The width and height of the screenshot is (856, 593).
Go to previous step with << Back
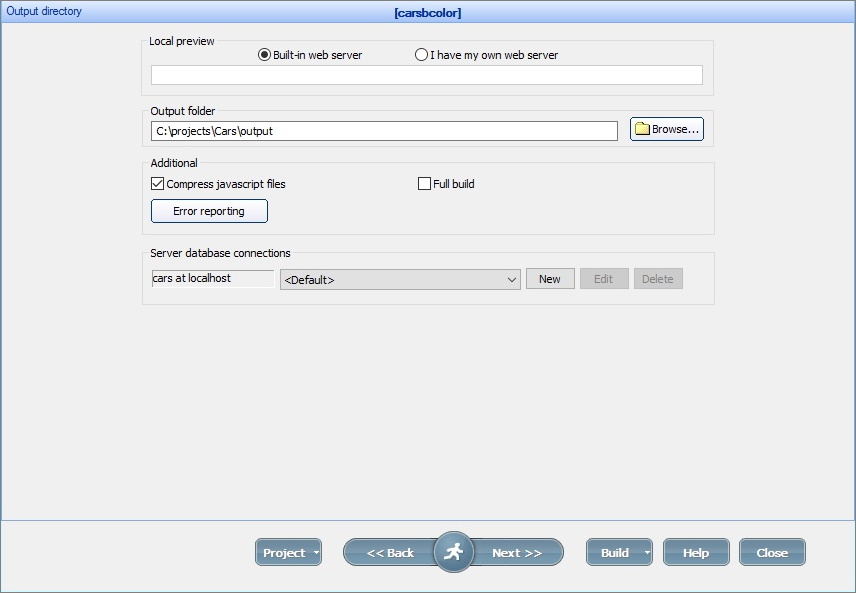click(x=390, y=553)
